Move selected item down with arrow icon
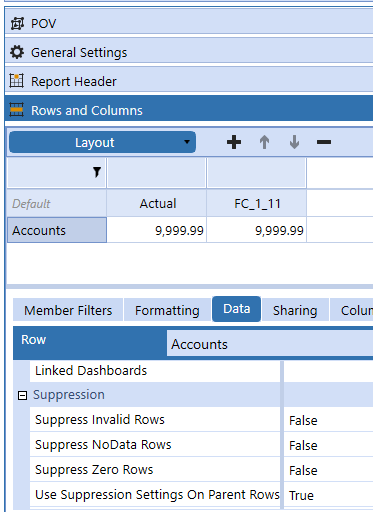373x512 pixels. click(294, 142)
